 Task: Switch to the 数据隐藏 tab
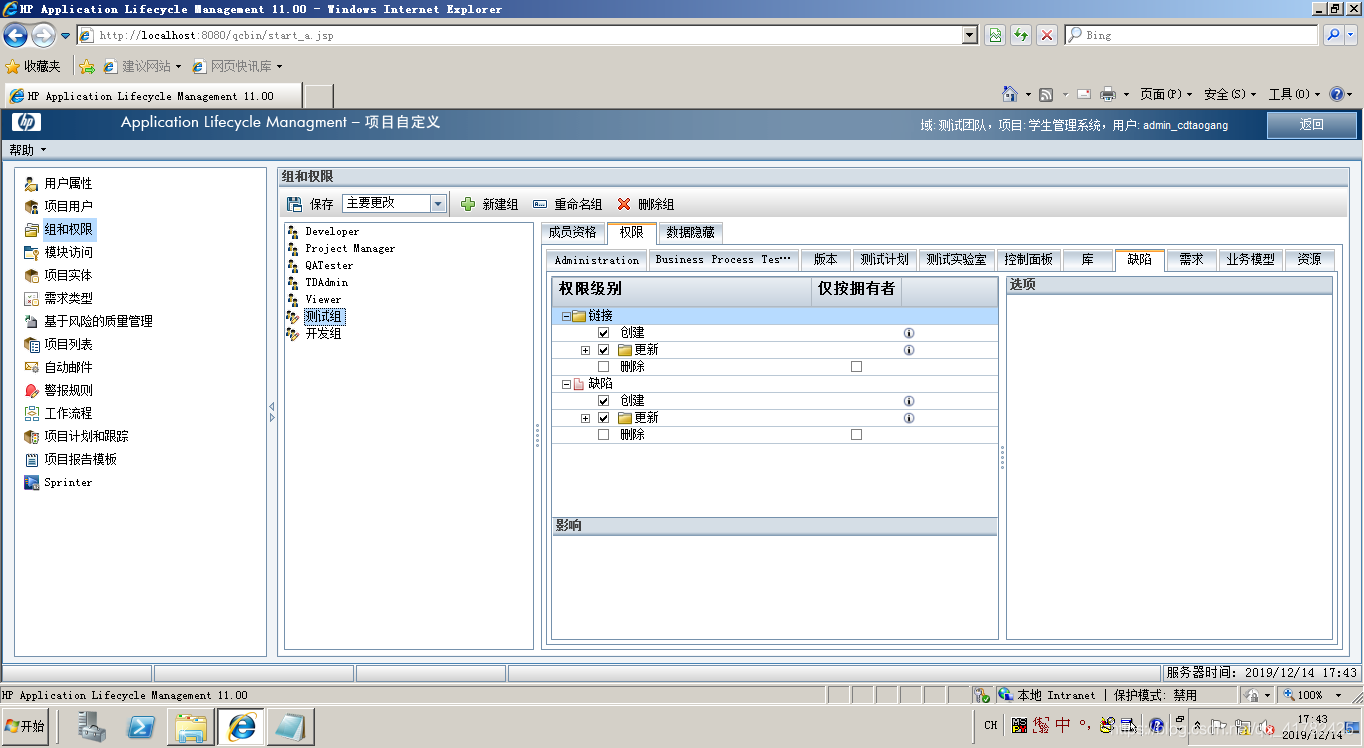click(x=690, y=232)
